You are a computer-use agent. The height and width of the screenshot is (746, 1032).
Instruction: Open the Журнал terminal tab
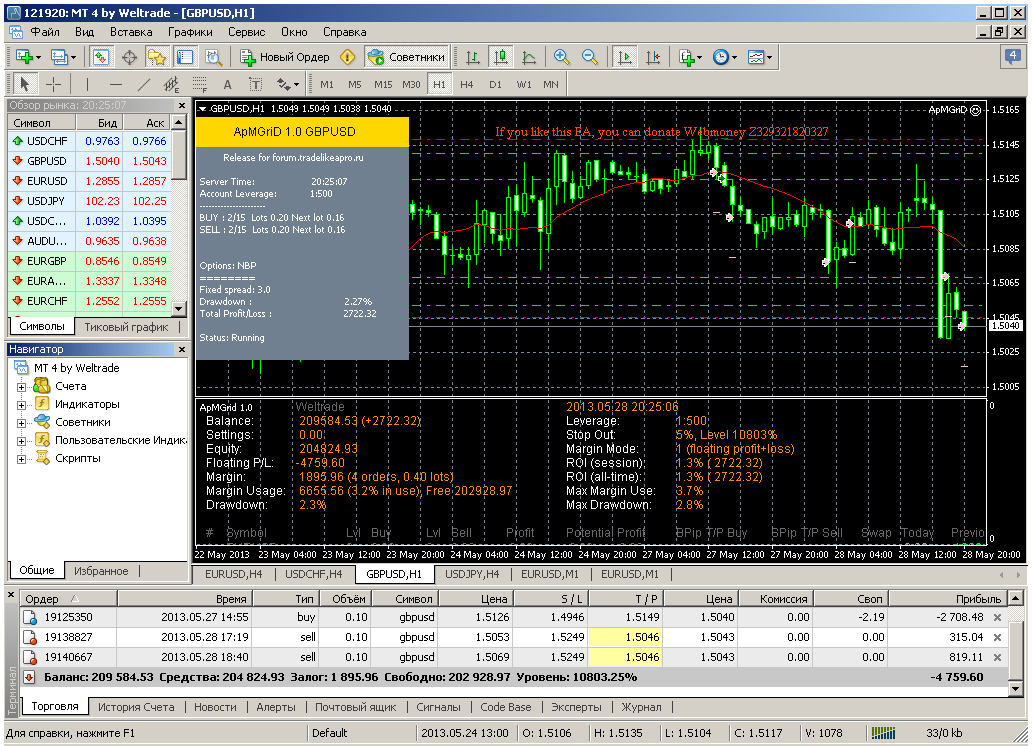pos(642,707)
